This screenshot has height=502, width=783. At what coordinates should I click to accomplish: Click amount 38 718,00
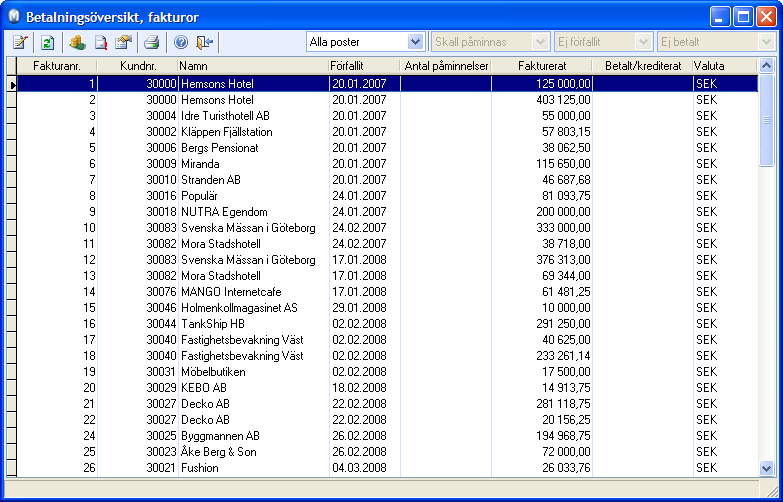(x=566, y=244)
